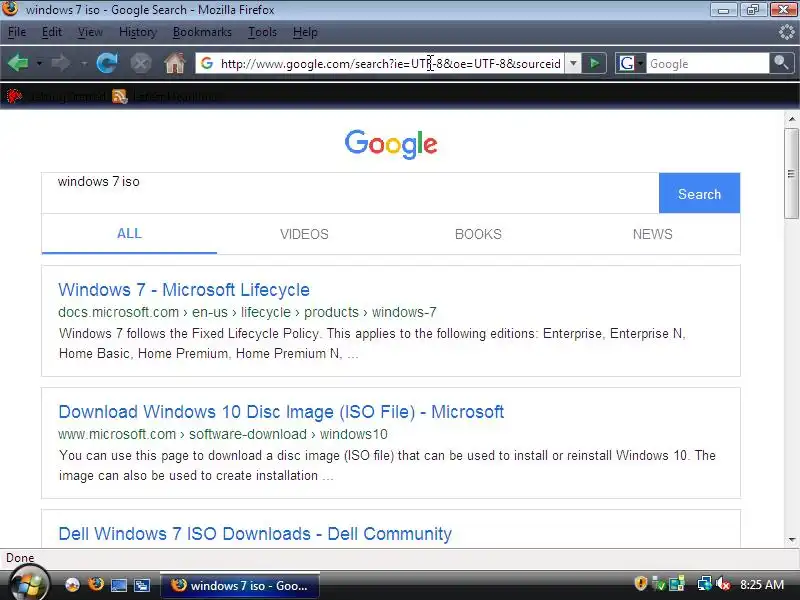
Task: Click the blue Search button
Action: tap(699, 193)
